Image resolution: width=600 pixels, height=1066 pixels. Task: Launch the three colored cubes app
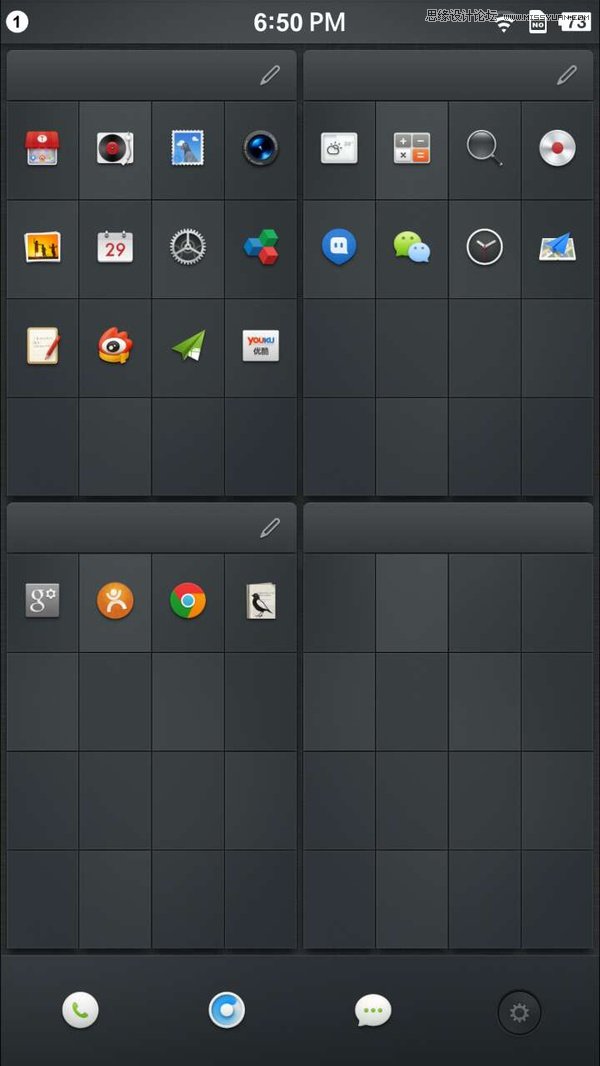261,246
